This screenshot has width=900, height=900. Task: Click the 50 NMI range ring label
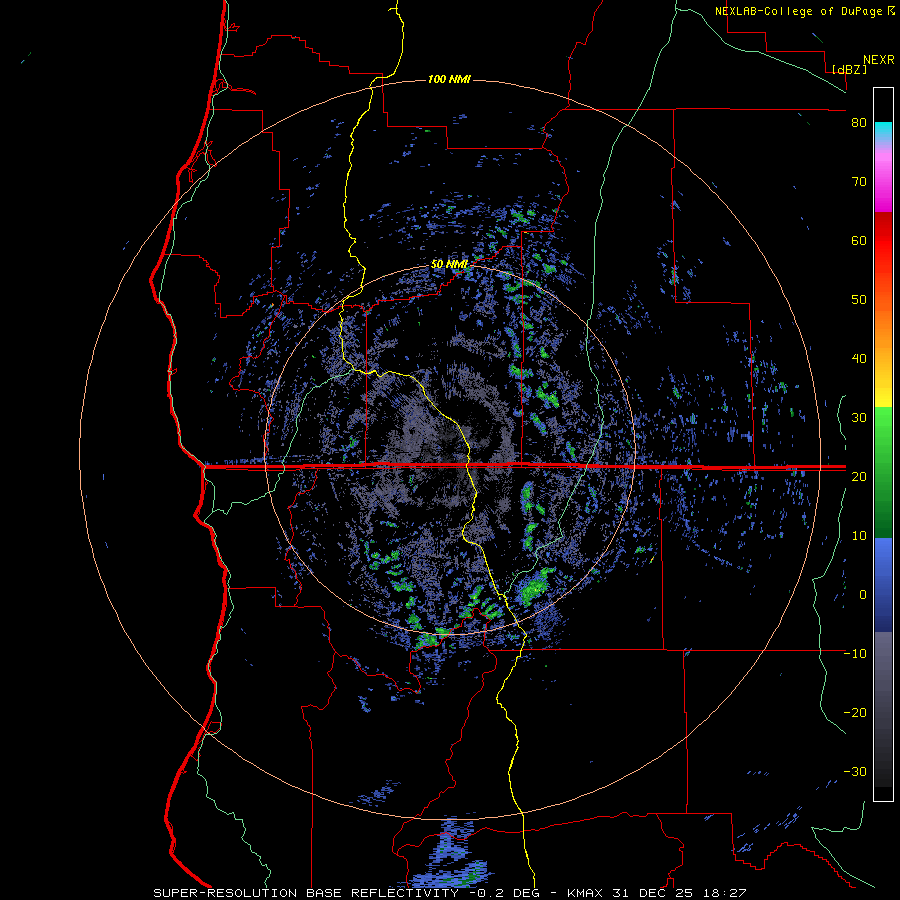pyautogui.click(x=449, y=265)
